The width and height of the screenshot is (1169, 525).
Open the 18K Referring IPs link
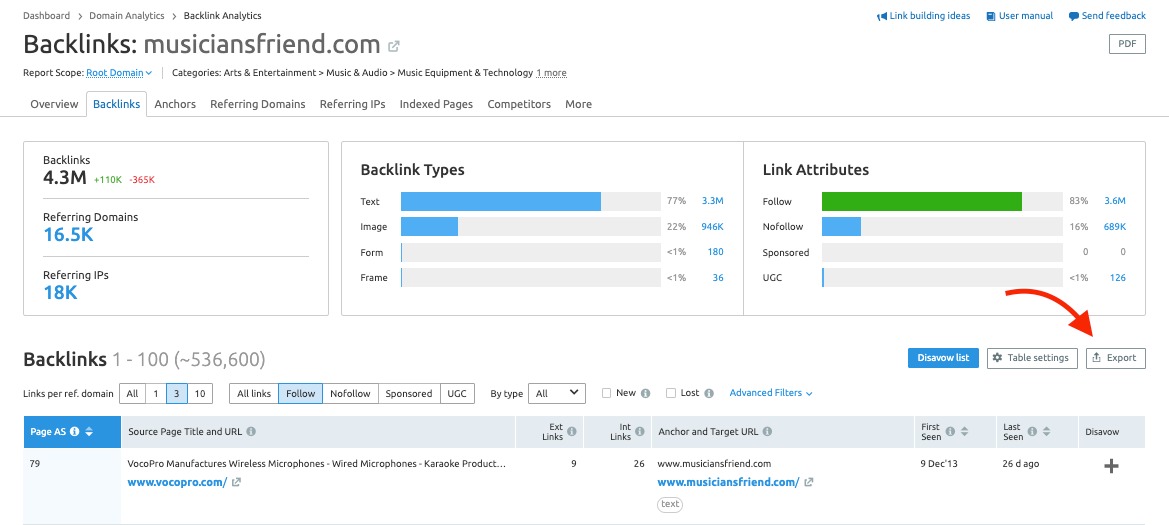[x=60, y=292]
